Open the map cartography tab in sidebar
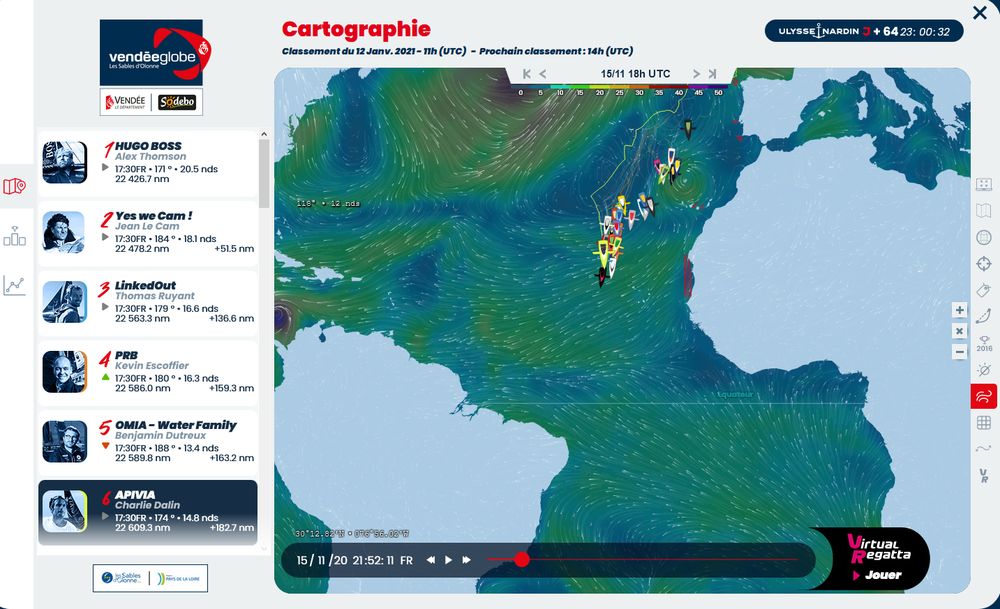1000x609 pixels. [15, 186]
